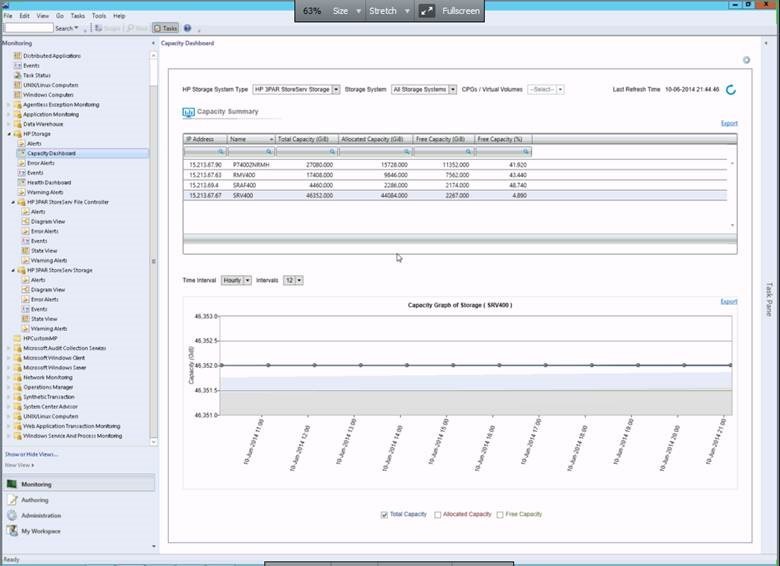
Task: Open the Time Interval Hourly dropdown
Action: (x=247, y=280)
